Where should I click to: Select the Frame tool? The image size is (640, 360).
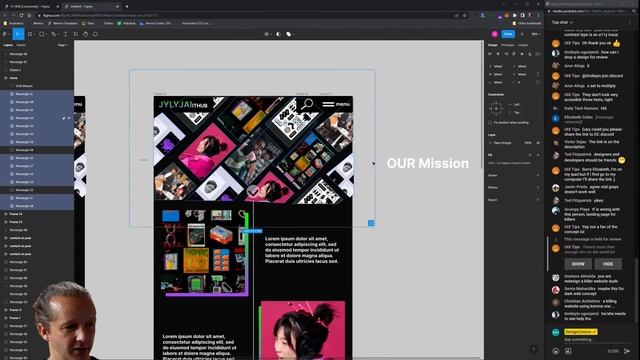tap(30, 34)
